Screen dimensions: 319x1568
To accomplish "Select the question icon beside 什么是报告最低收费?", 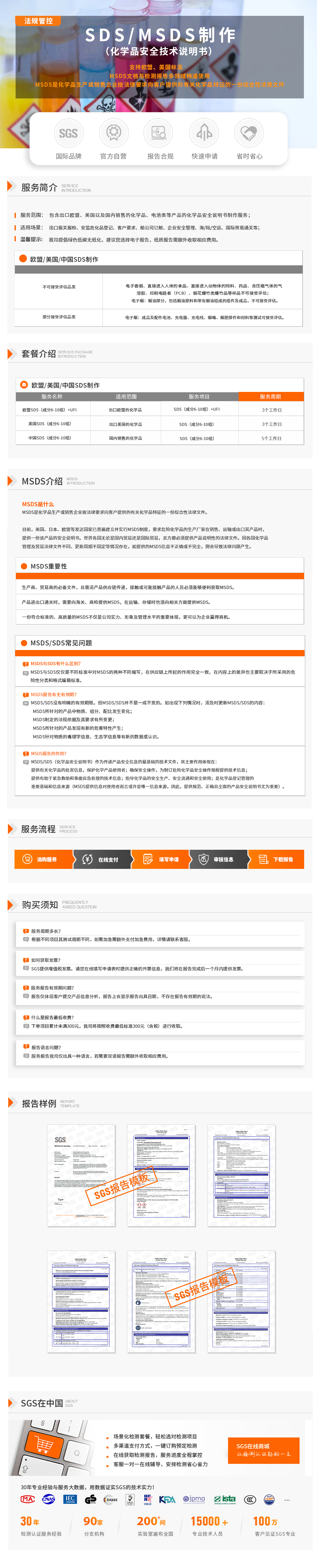I will coord(26,1017).
